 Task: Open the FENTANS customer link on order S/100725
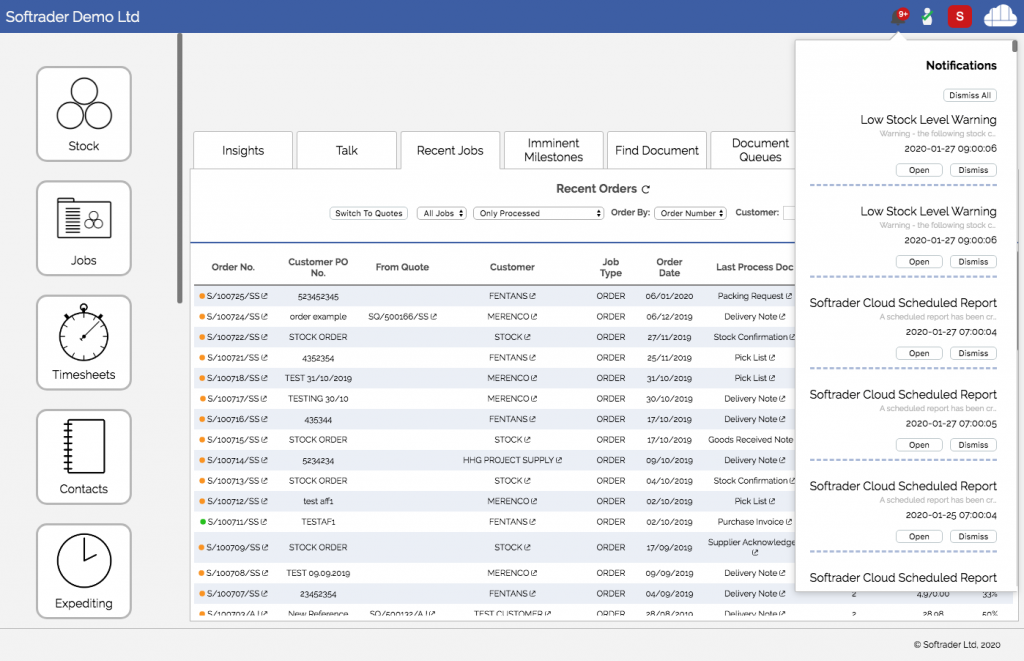point(511,297)
